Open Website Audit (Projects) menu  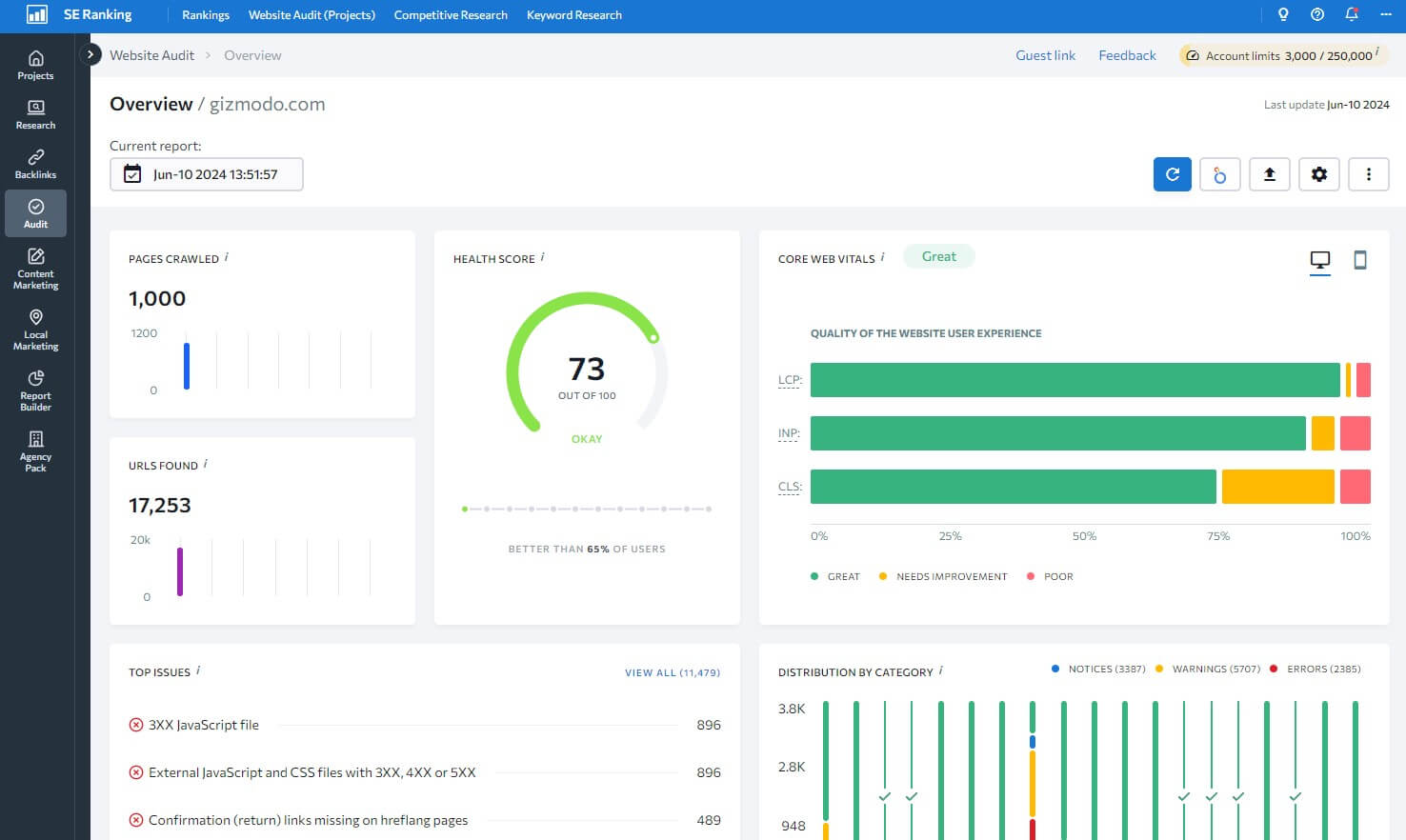click(x=311, y=15)
